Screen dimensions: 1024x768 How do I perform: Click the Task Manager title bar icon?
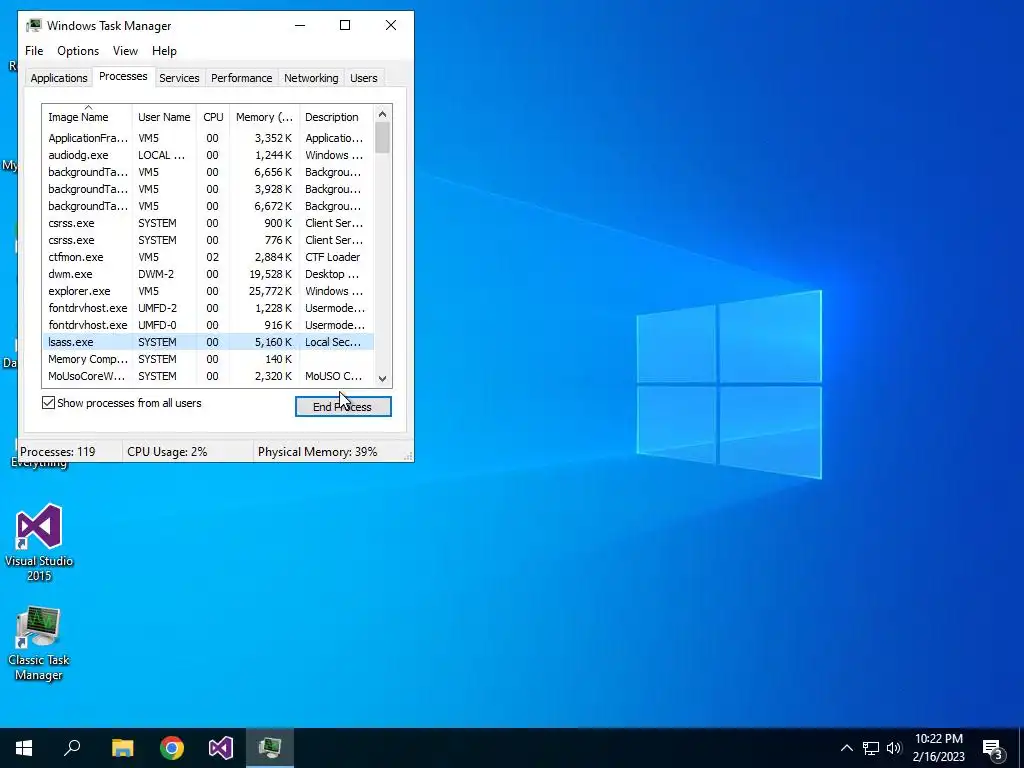[x=34, y=25]
